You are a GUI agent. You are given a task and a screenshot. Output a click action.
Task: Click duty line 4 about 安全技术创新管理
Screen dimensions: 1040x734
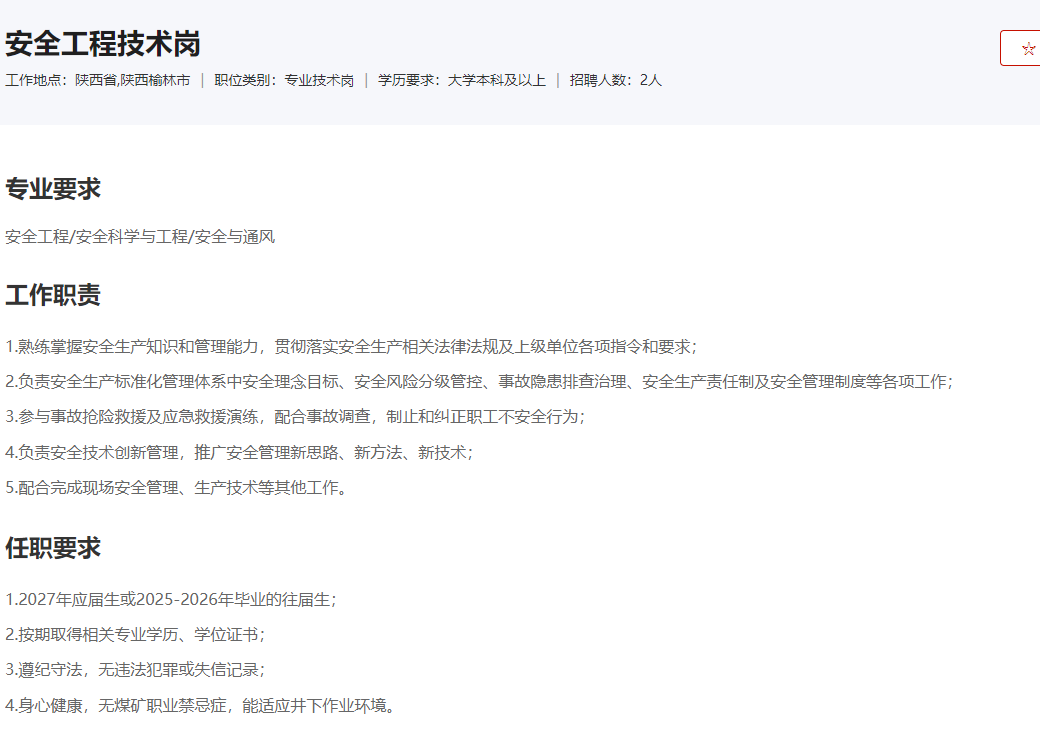point(239,453)
